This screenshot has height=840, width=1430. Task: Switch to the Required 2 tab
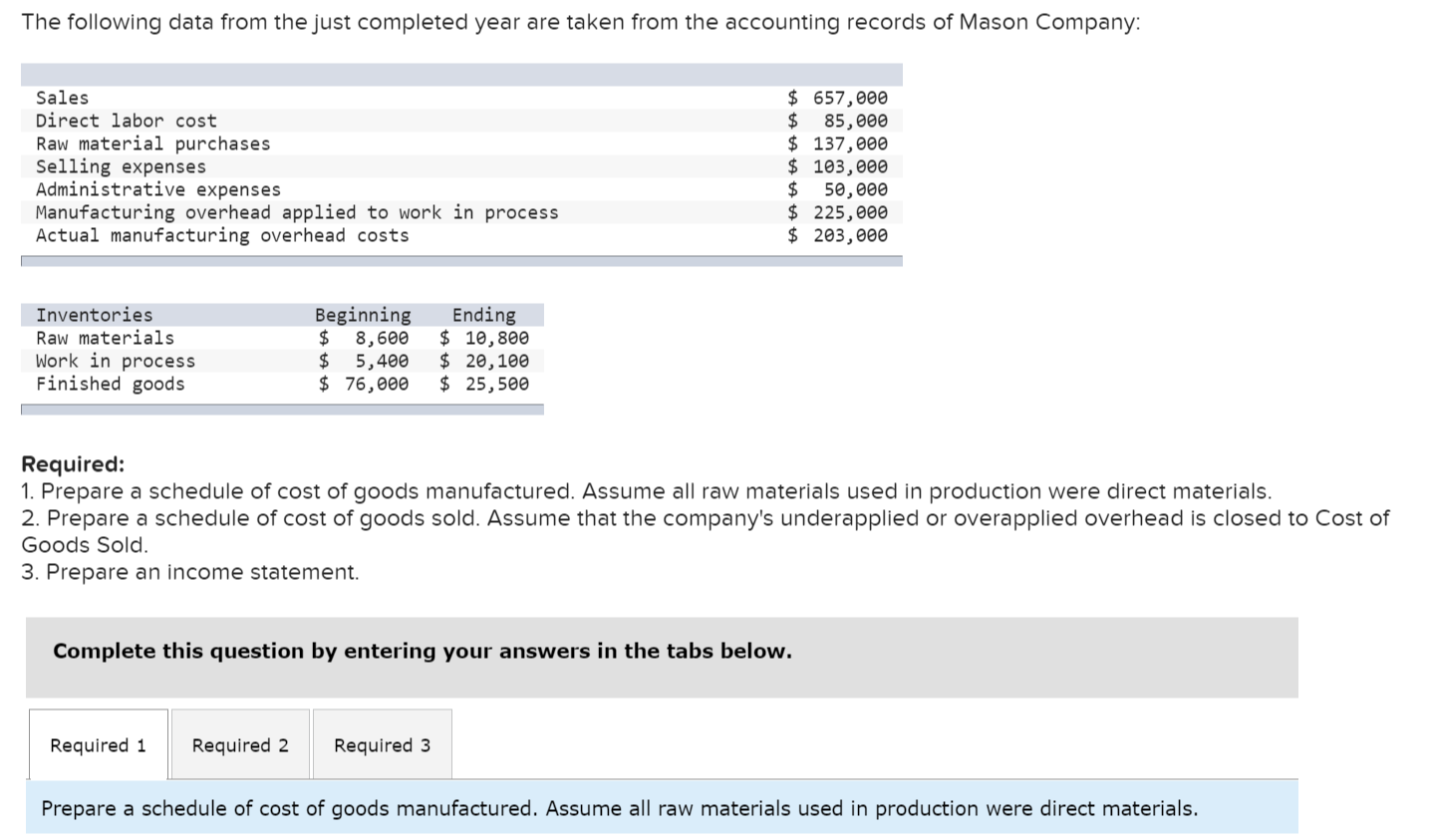pyautogui.click(x=239, y=744)
